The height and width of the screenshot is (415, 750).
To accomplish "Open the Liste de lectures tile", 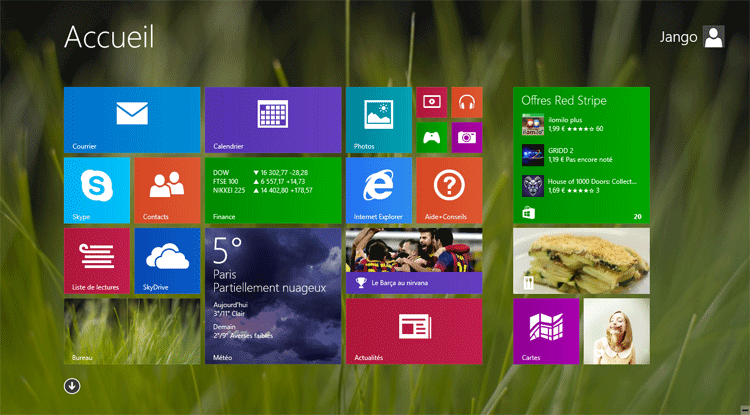I will (x=96, y=260).
